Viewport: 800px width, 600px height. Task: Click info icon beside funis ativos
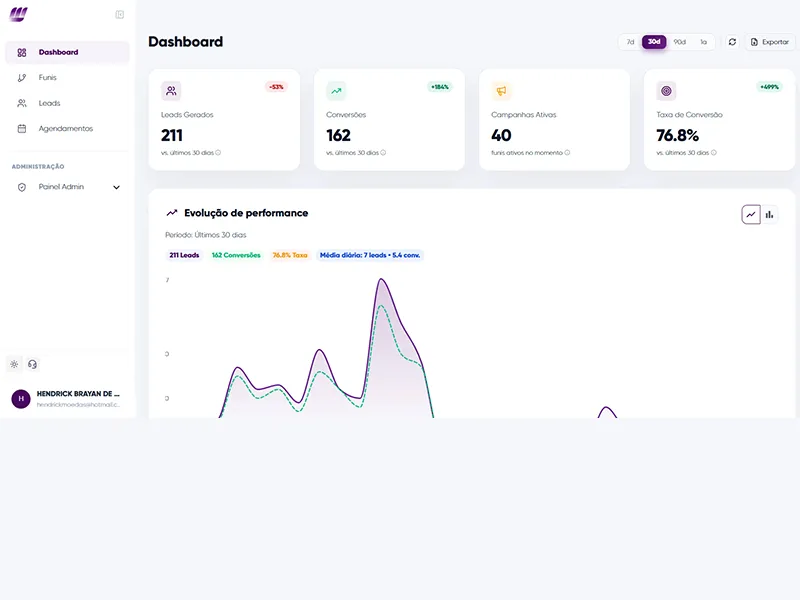coord(567,153)
